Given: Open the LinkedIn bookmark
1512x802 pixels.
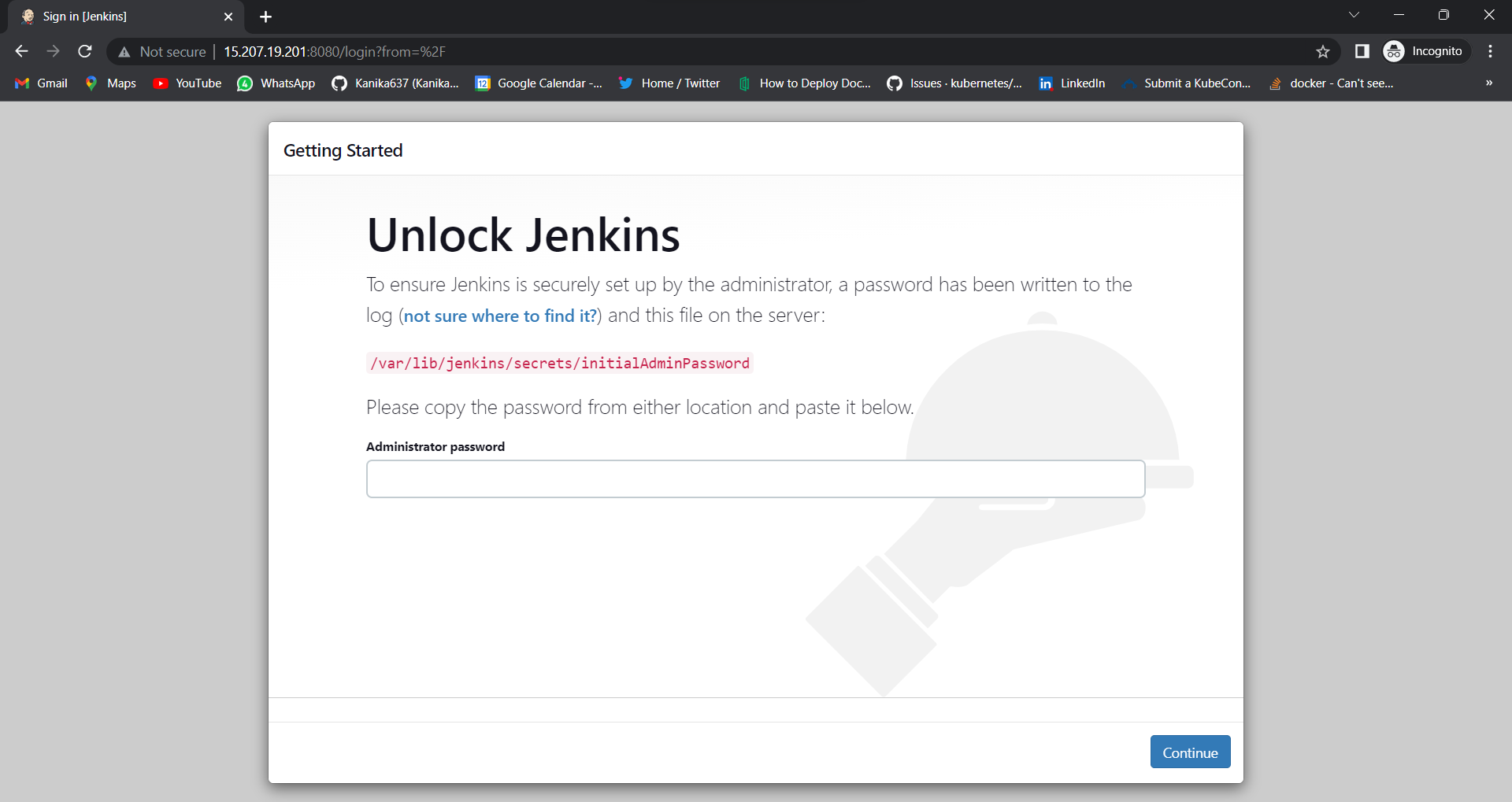Looking at the screenshot, I should coord(1072,83).
